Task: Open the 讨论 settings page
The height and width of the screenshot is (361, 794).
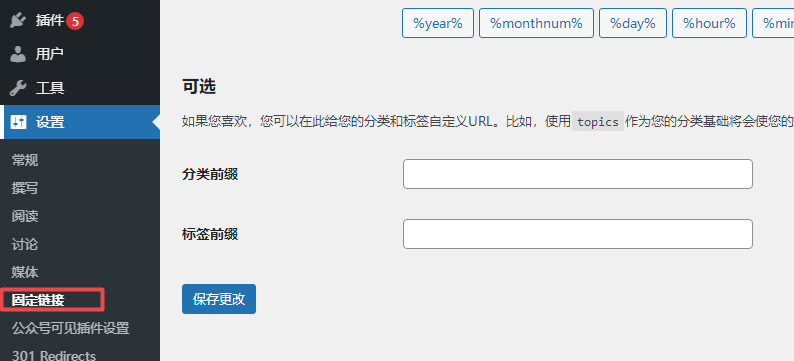Action: pyautogui.click(x=25, y=245)
